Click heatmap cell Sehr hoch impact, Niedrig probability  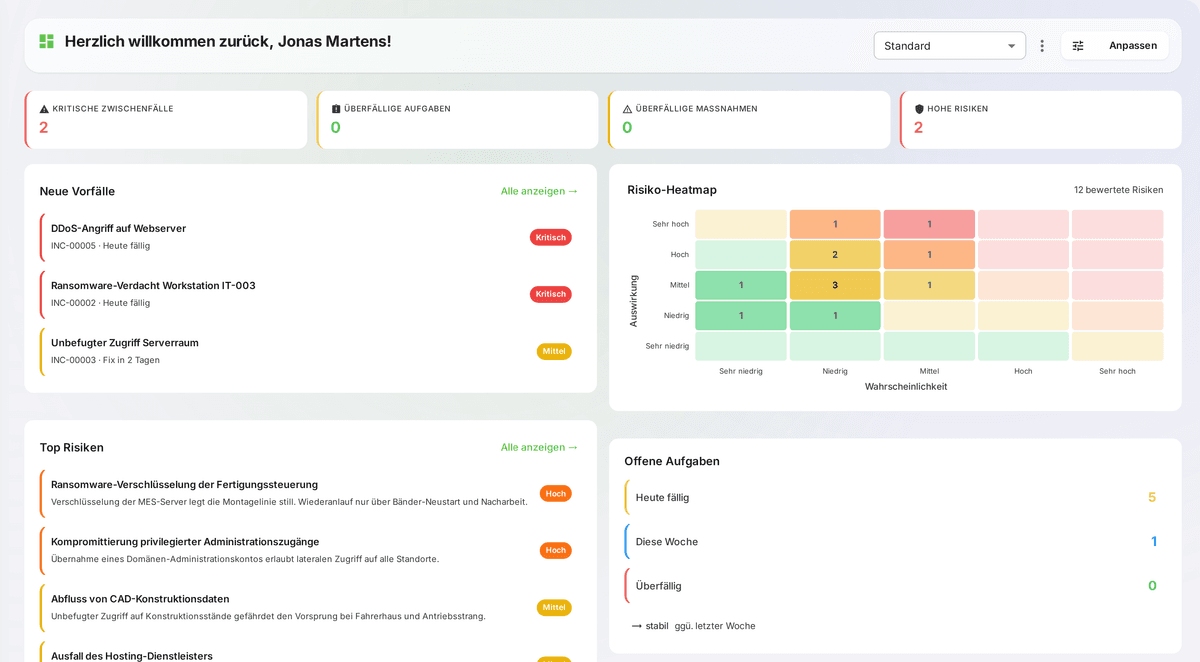click(x=835, y=224)
